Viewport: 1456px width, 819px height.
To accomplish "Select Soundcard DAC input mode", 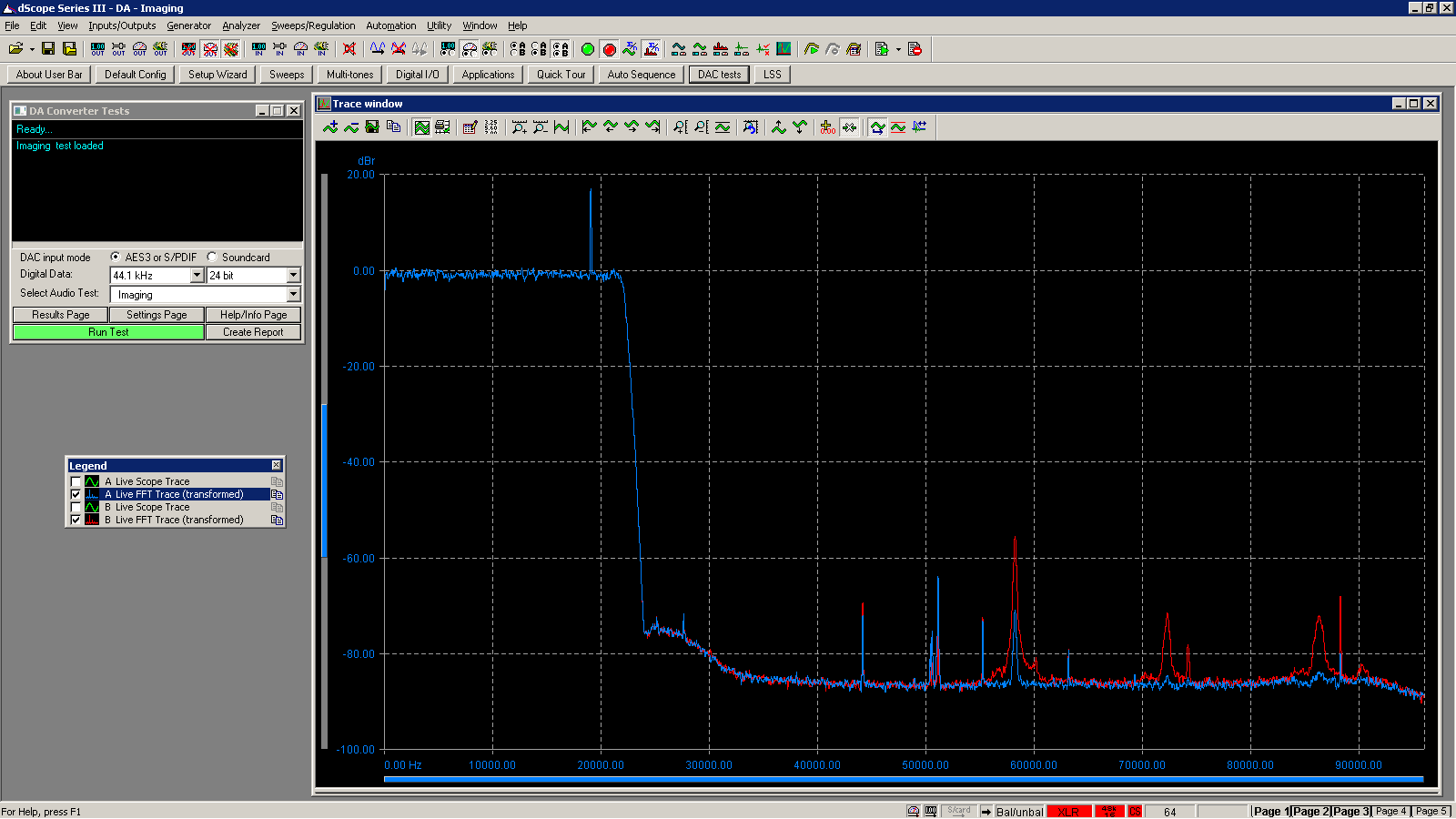I will click(x=212, y=258).
